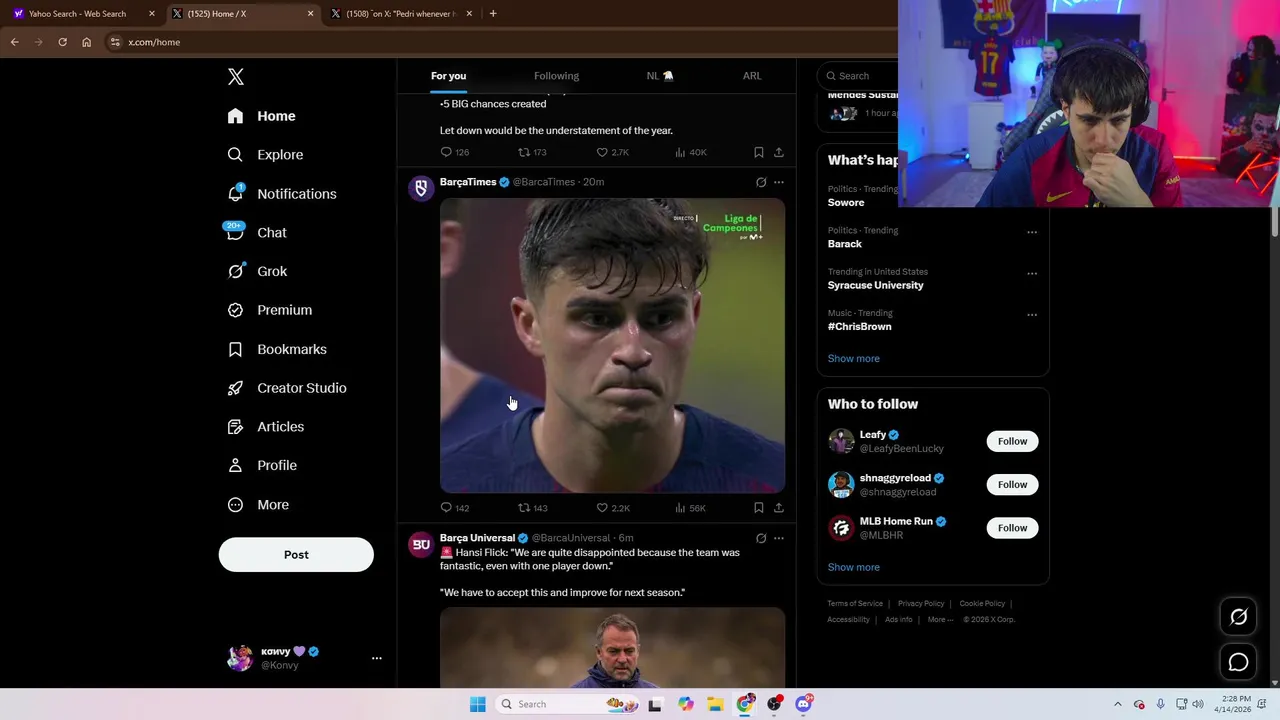Switch to the NL tab
Viewport: 1280px width, 720px height.
coord(659,76)
